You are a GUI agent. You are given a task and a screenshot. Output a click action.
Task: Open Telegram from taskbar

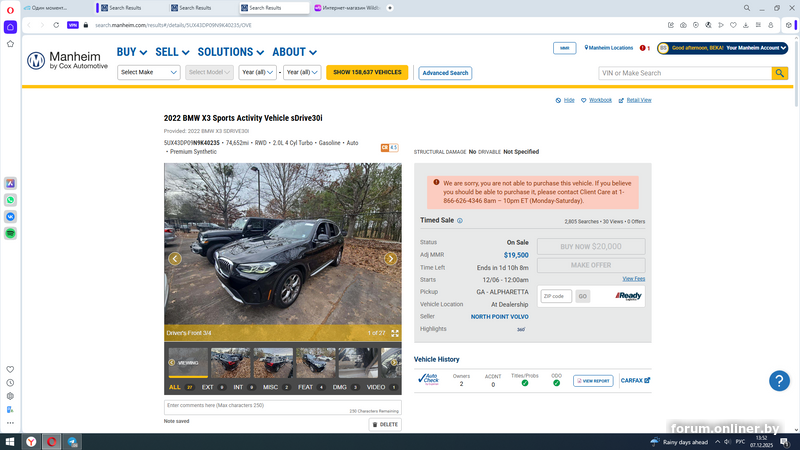click(72, 442)
